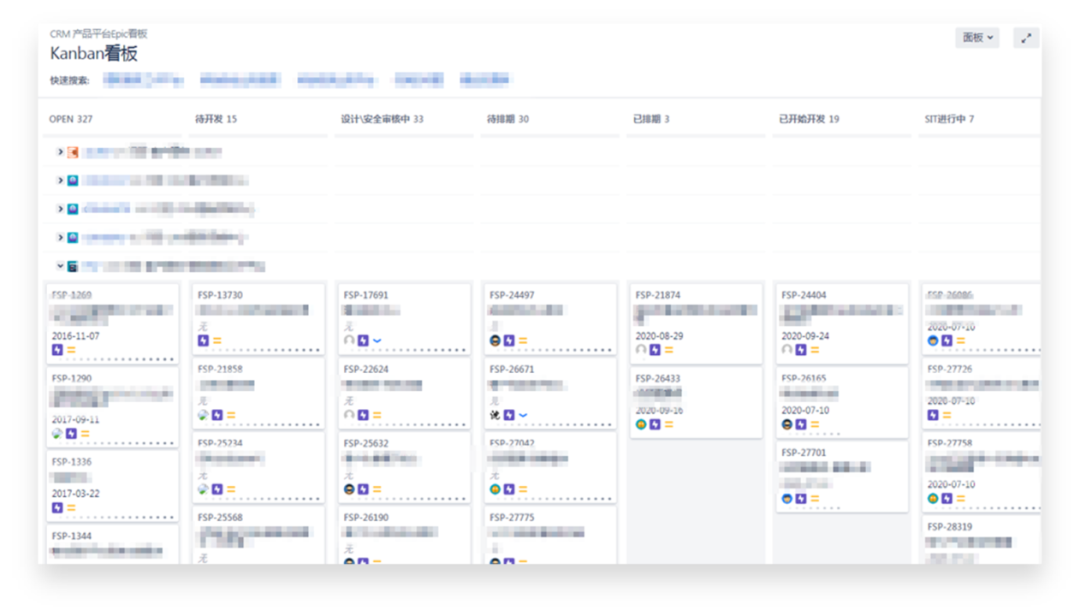Open issue FSP-1290
1080x616 pixels.
coord(72,378)
